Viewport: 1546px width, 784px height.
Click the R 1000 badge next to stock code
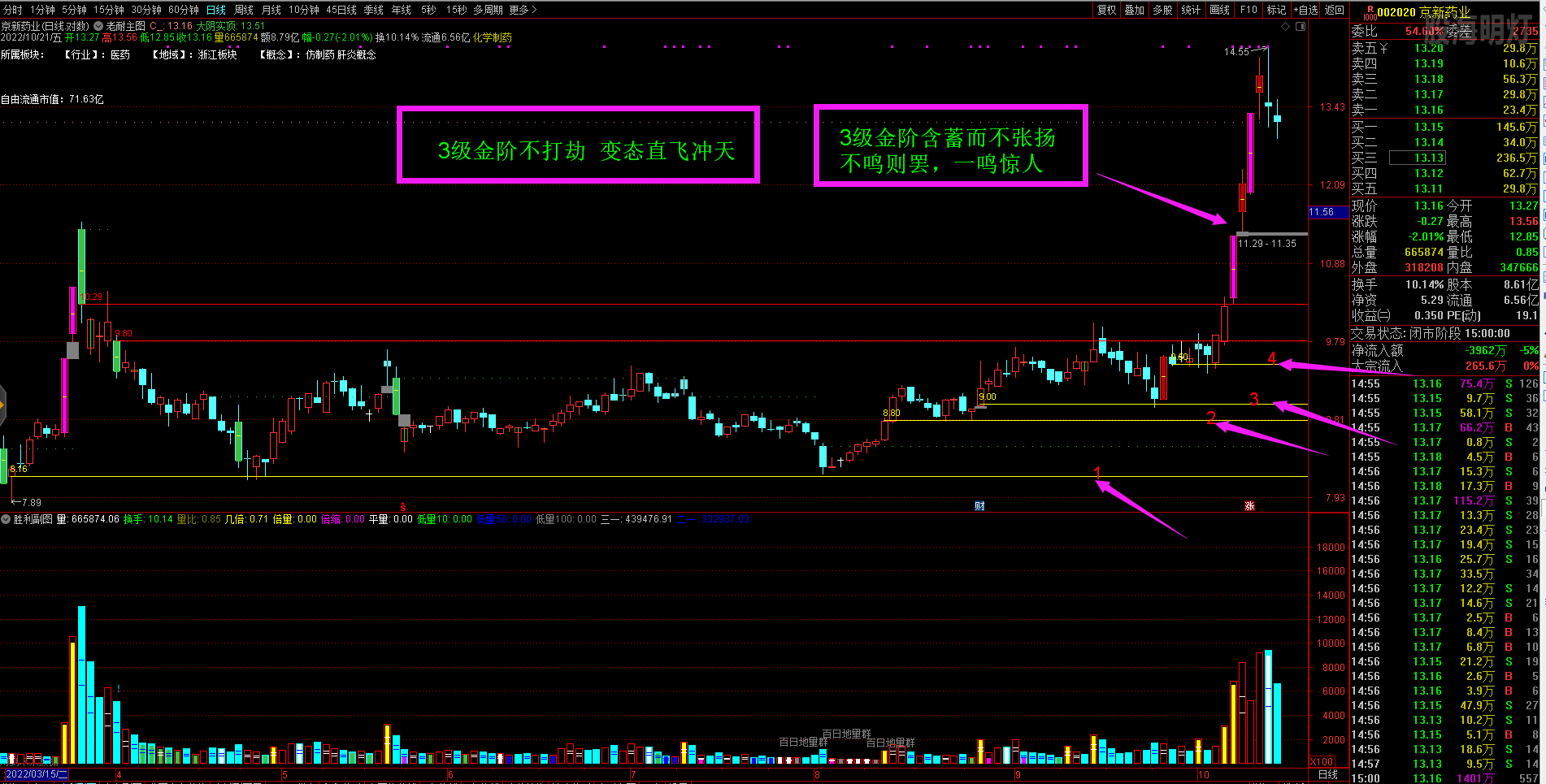click(1370, 12)
